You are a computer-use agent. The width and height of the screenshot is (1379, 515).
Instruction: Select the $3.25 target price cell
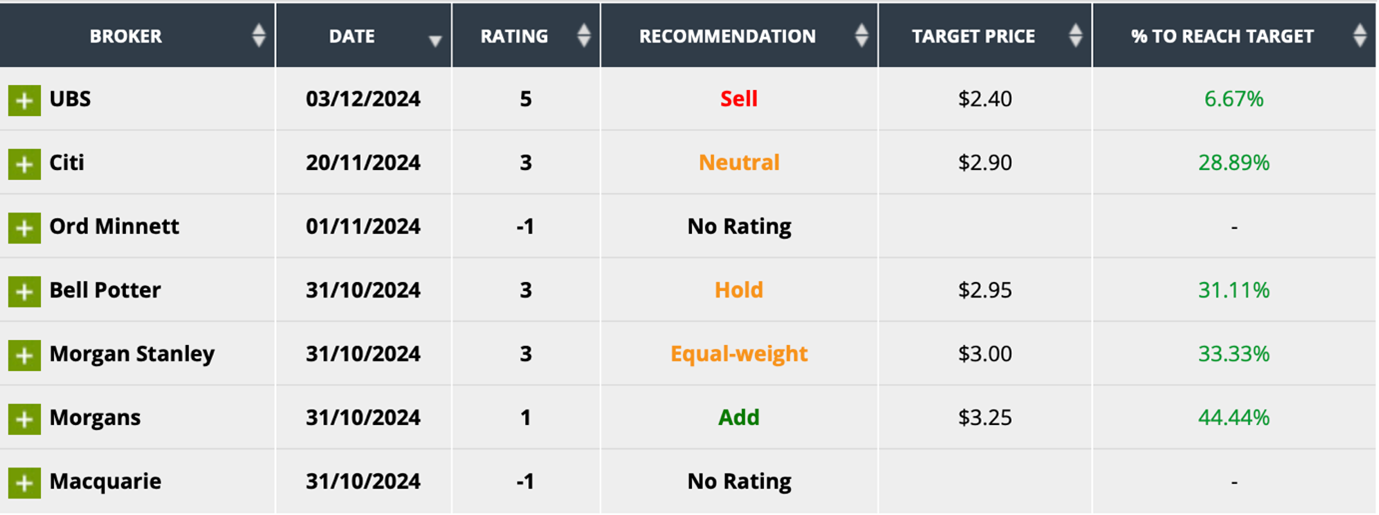click(985, 417)
